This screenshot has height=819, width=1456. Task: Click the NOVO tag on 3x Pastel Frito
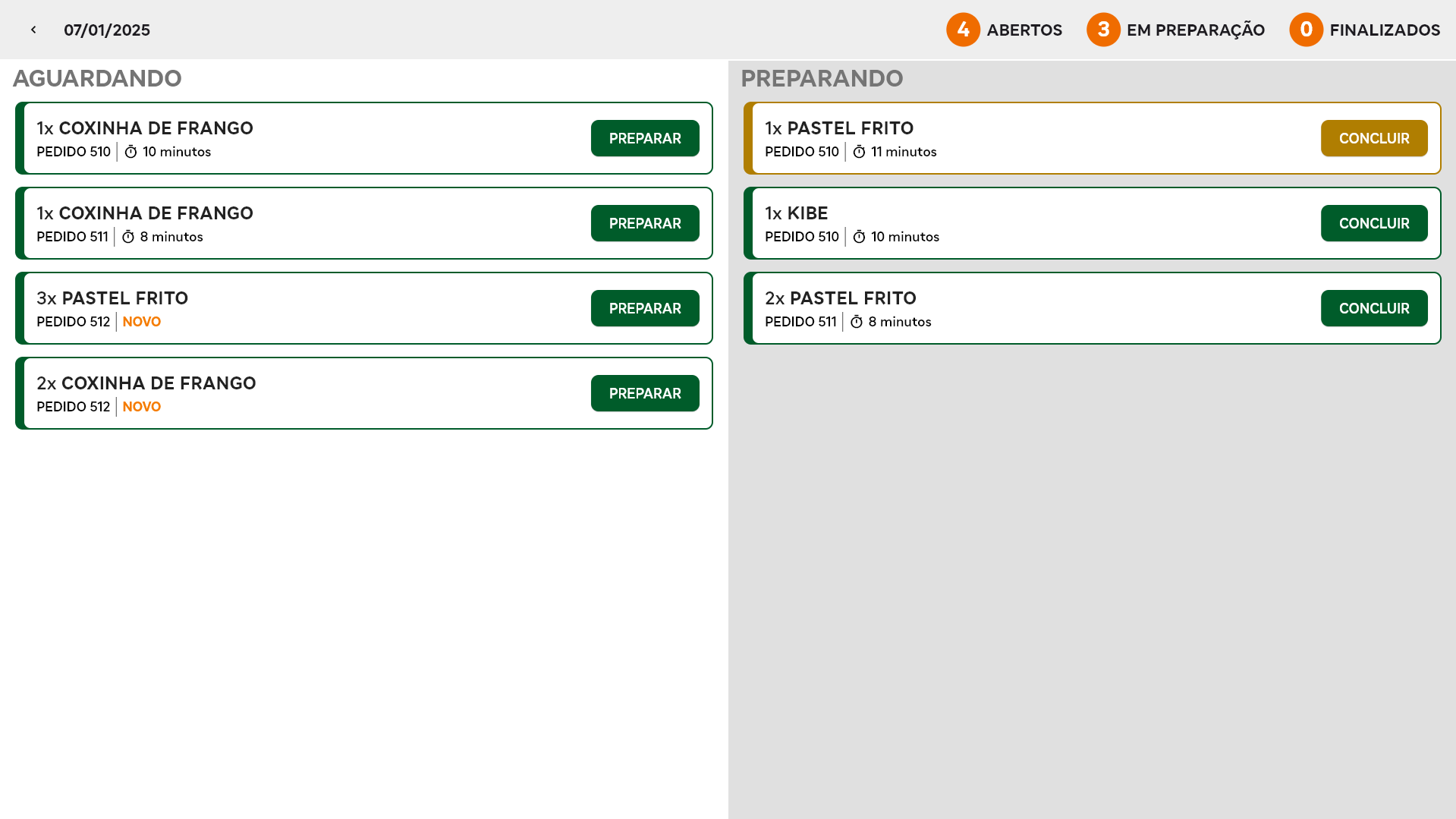pos(142,322)
